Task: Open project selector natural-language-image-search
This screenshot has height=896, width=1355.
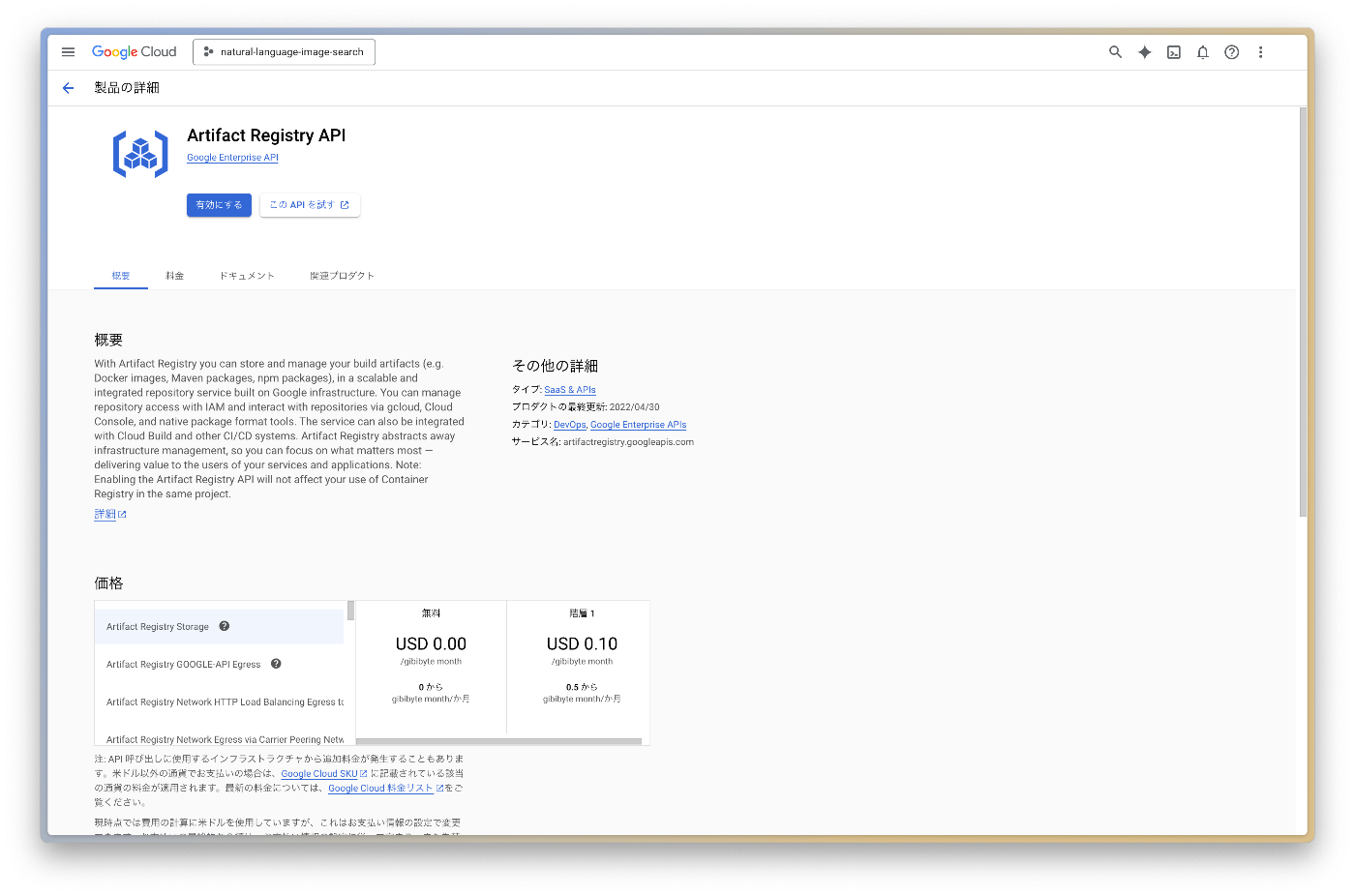Action: tap(284, 52)
